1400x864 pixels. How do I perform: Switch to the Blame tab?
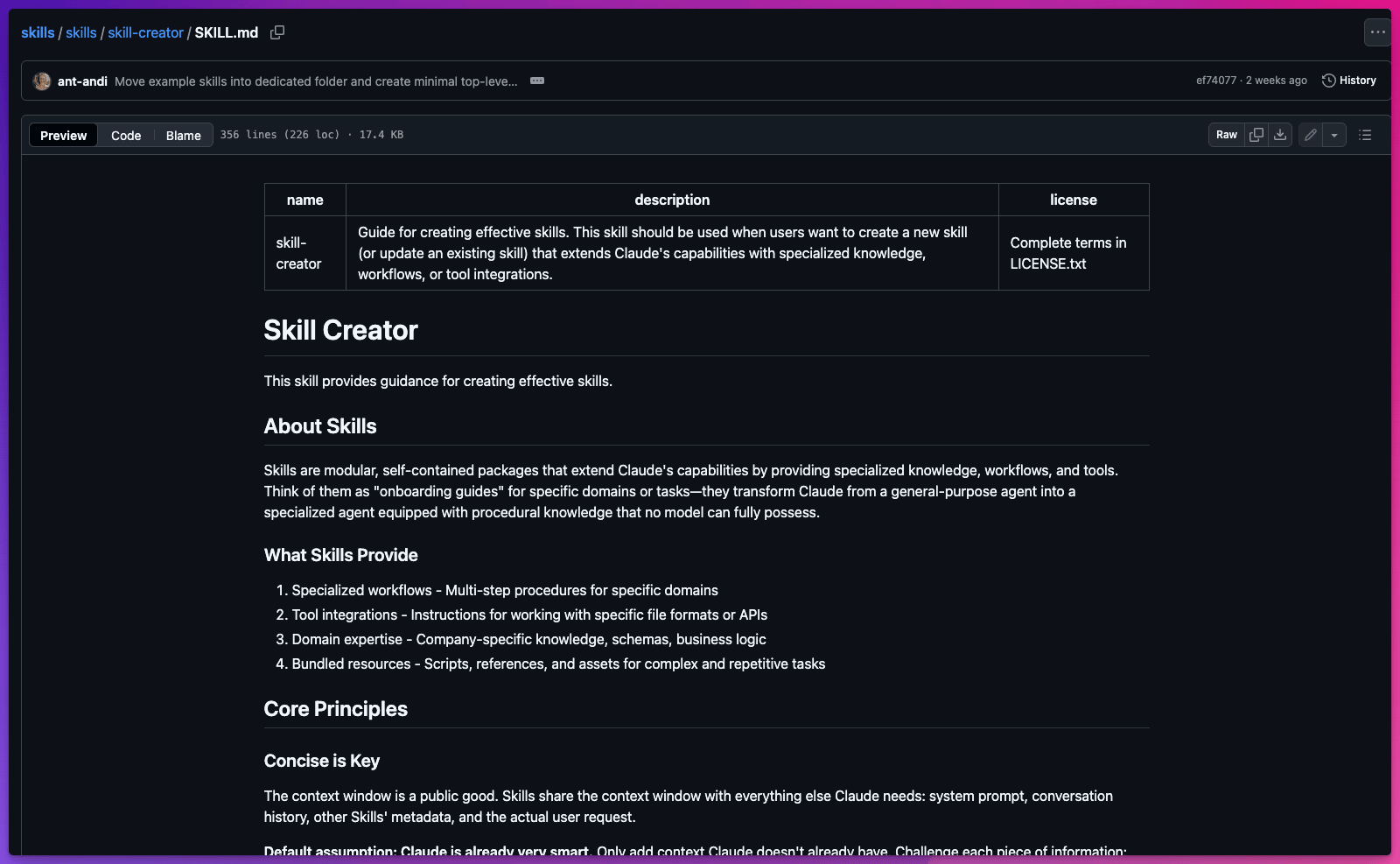(x=184, y=135)
